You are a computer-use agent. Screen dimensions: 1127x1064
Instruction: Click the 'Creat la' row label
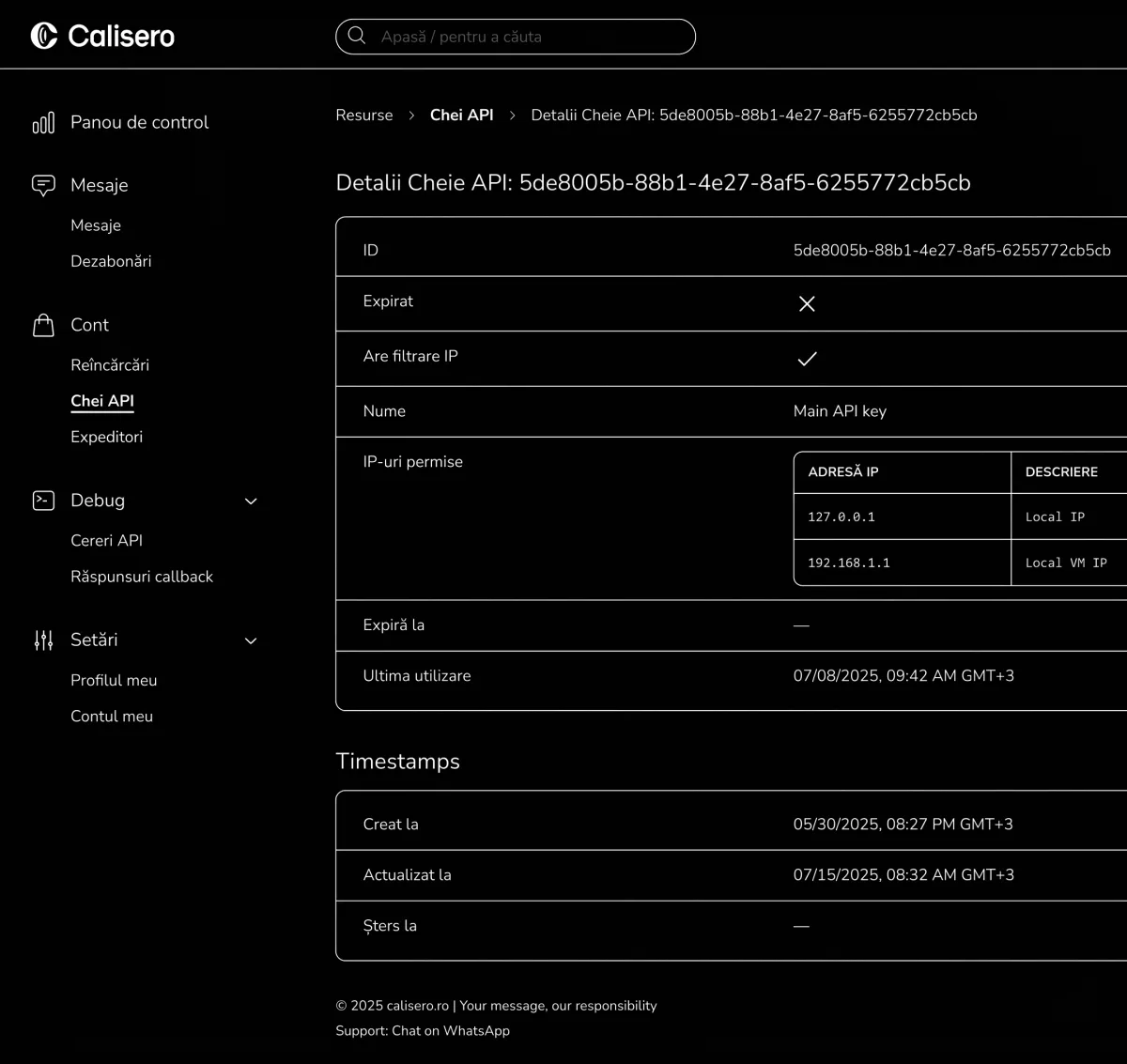[x=391, y=824]
